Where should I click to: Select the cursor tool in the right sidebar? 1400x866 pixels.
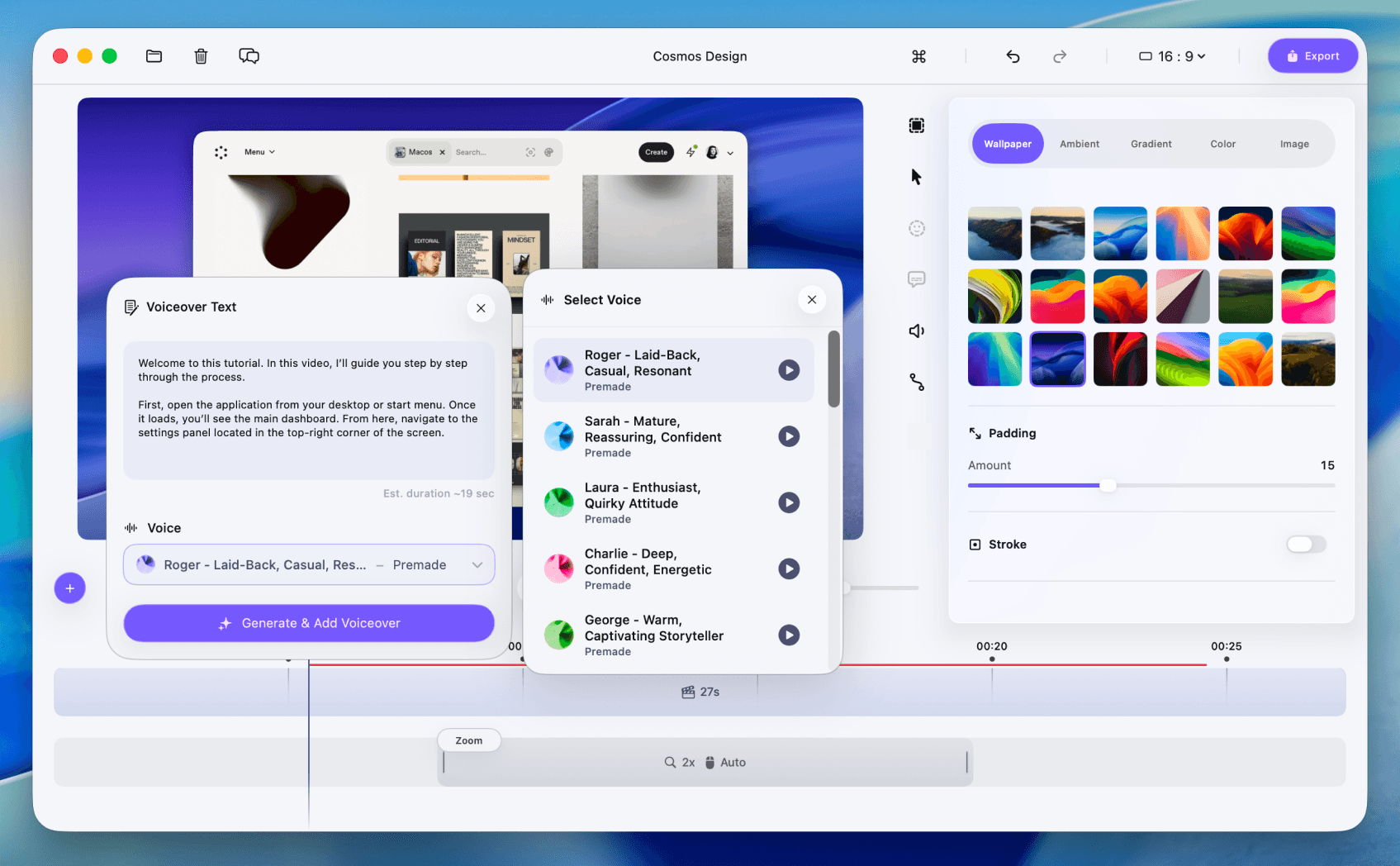(917, 176)
